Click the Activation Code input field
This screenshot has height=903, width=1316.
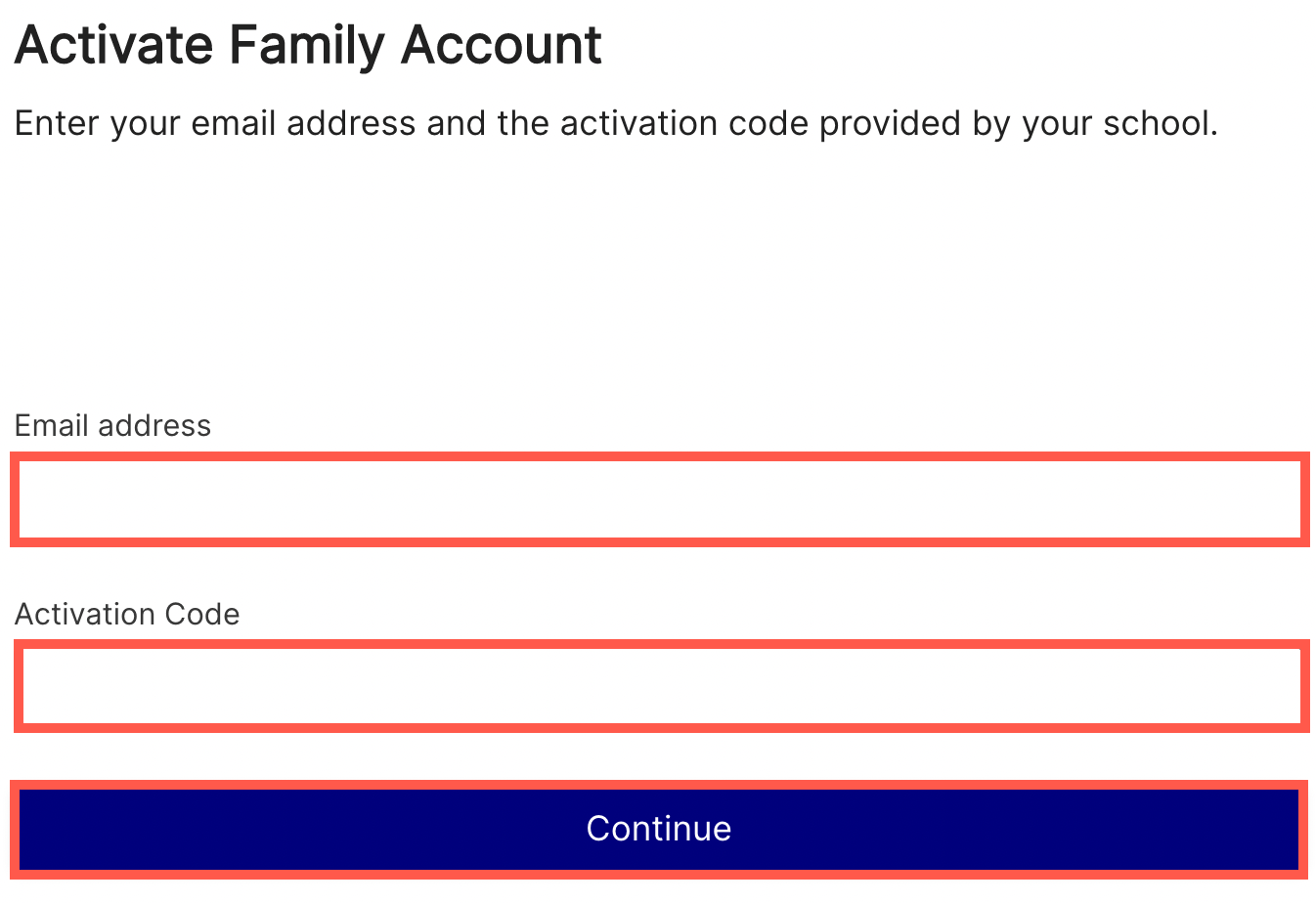(x=661, y=686)
